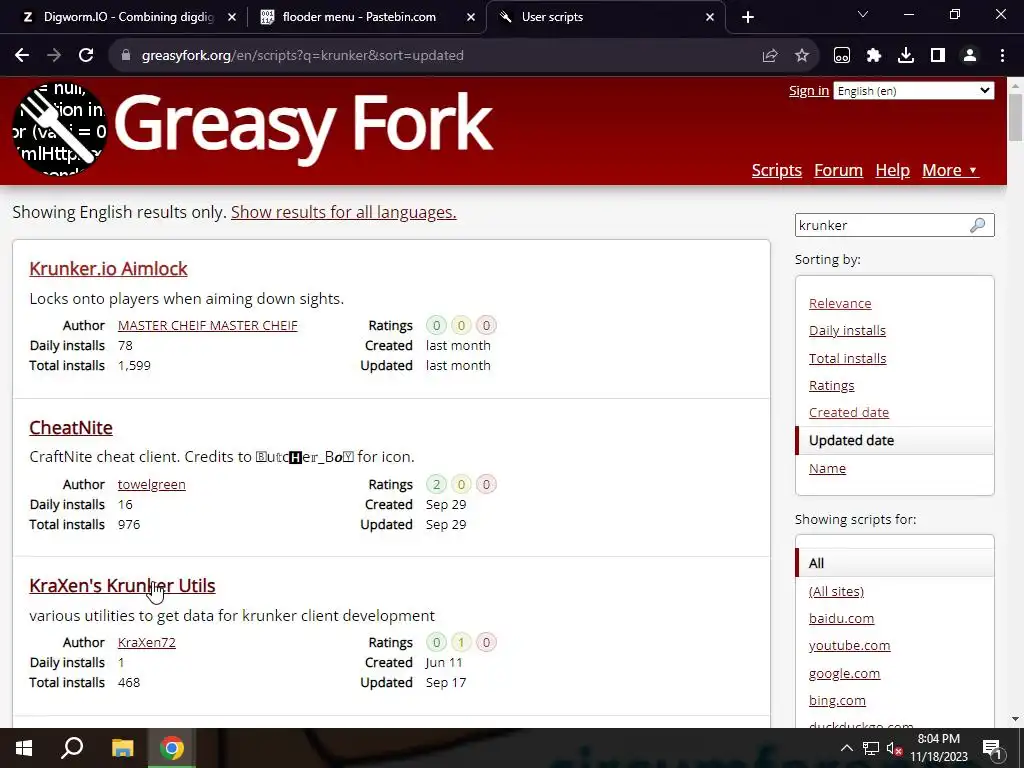Open the Krunker.io Aimlock script

point(108,268)
